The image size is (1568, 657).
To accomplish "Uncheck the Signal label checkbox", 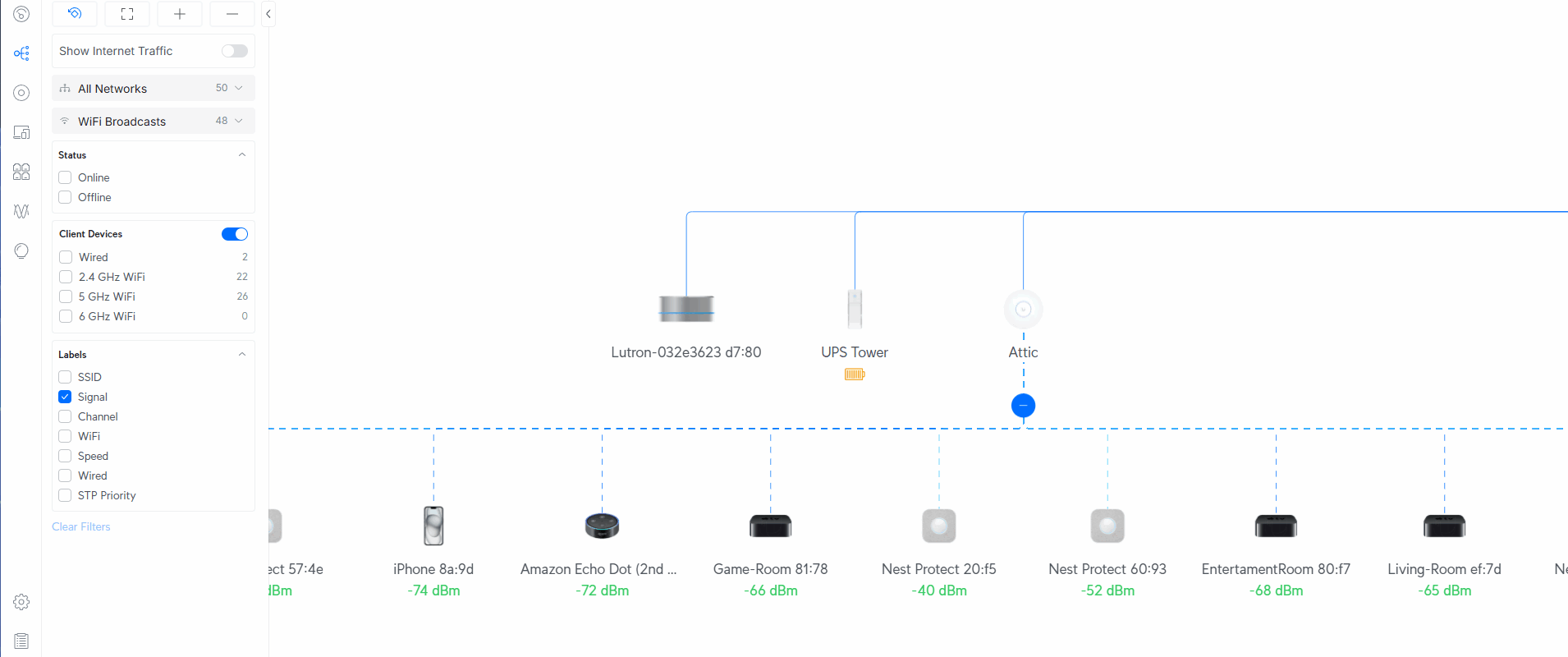I will [x=66, y=397].
